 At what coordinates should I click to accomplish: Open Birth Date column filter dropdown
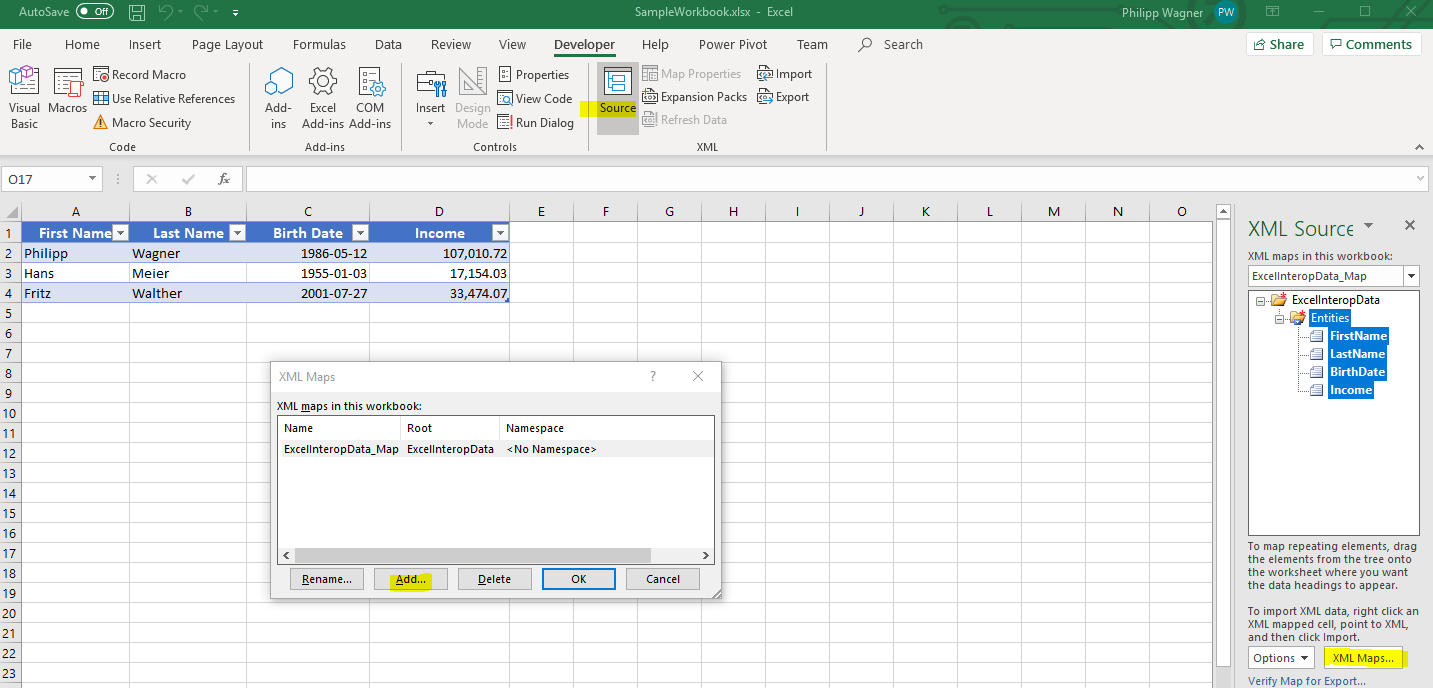tap(361, 233)
